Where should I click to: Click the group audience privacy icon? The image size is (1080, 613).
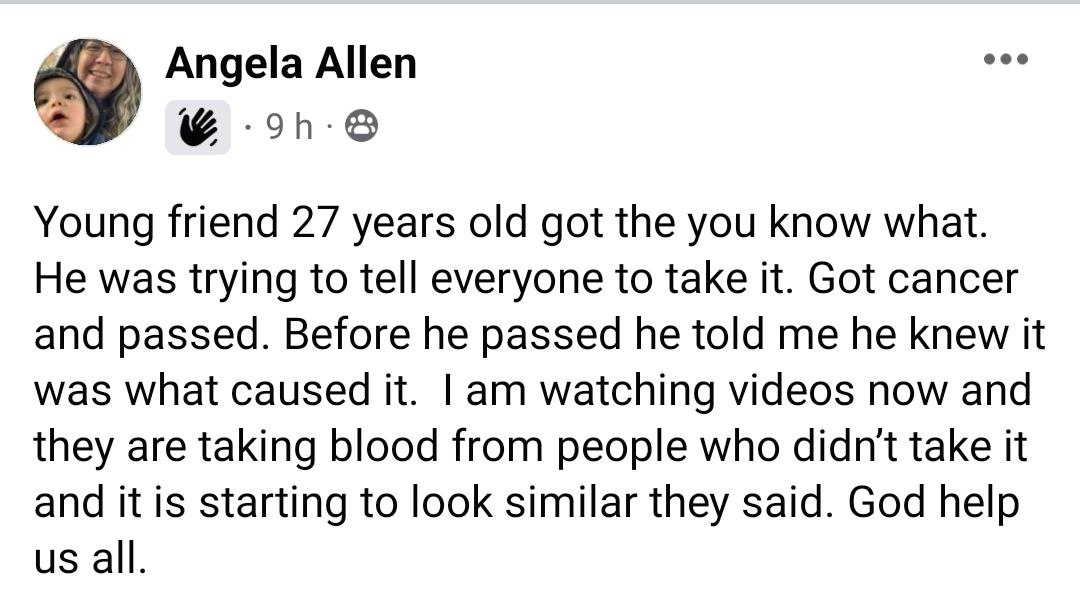point(361,127)
